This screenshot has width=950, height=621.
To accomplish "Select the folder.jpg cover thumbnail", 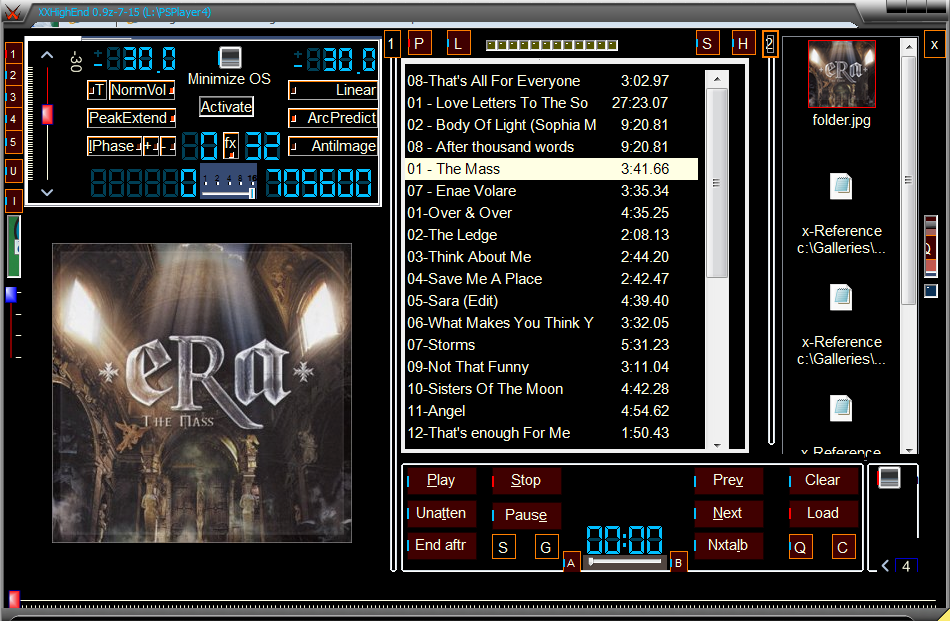I will (x=842, y=74).
